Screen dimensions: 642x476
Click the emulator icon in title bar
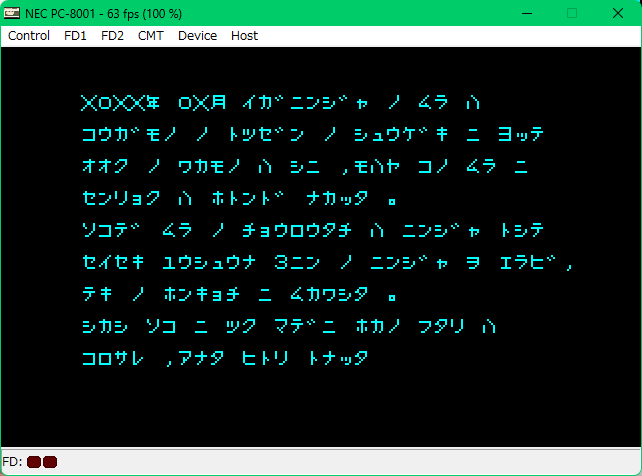11,13
